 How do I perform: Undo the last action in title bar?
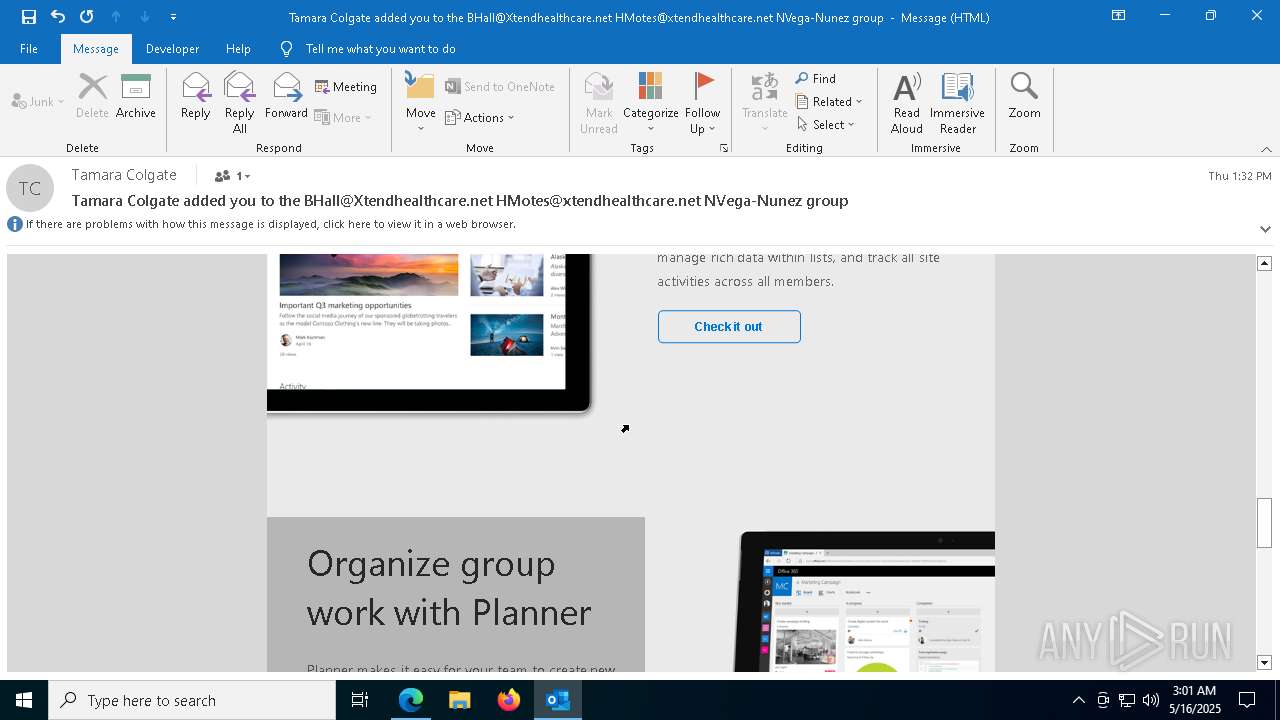pos(58,16)
